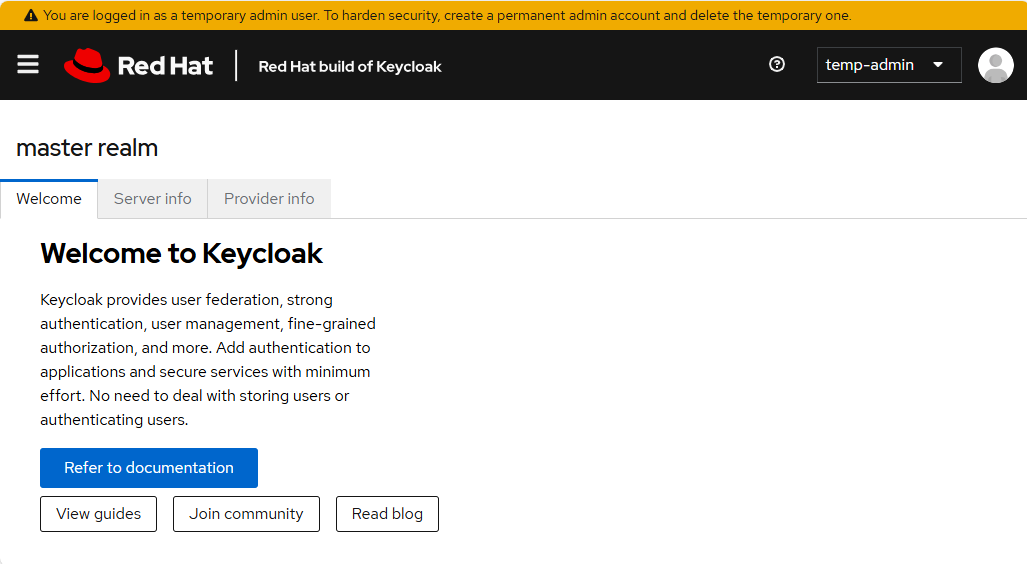Open the Server info tab
This screenshot has height=564, width=1027.
click(152, 199)
